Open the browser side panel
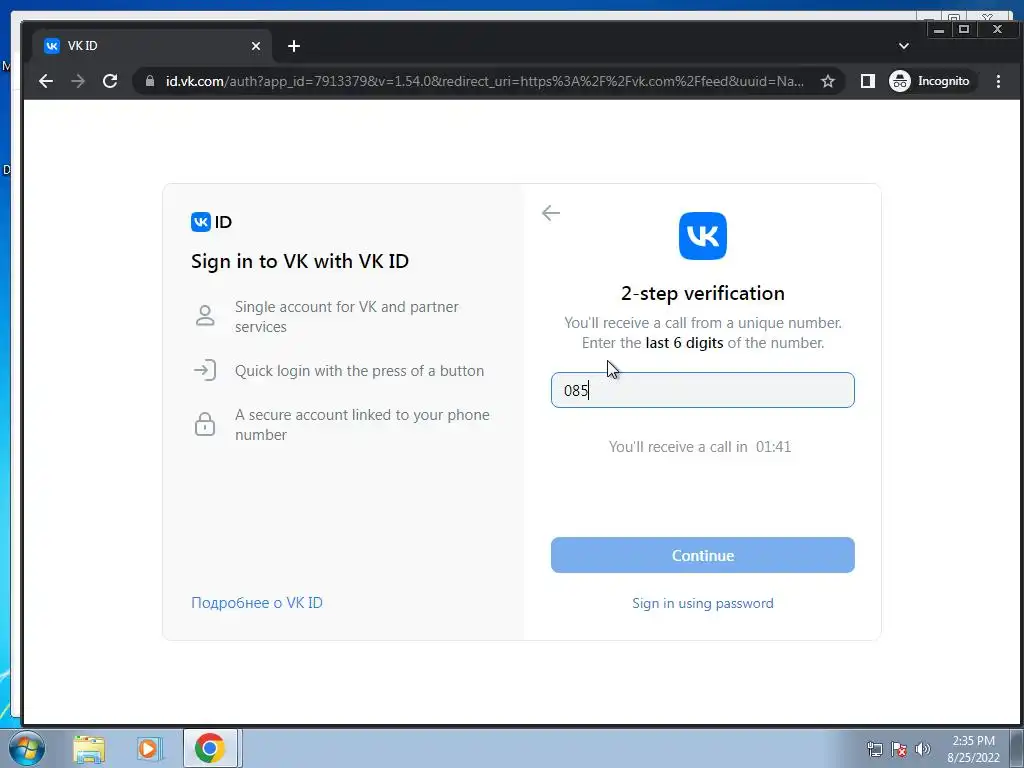Viewport: 1024px width, 768px height. point(867,81)
